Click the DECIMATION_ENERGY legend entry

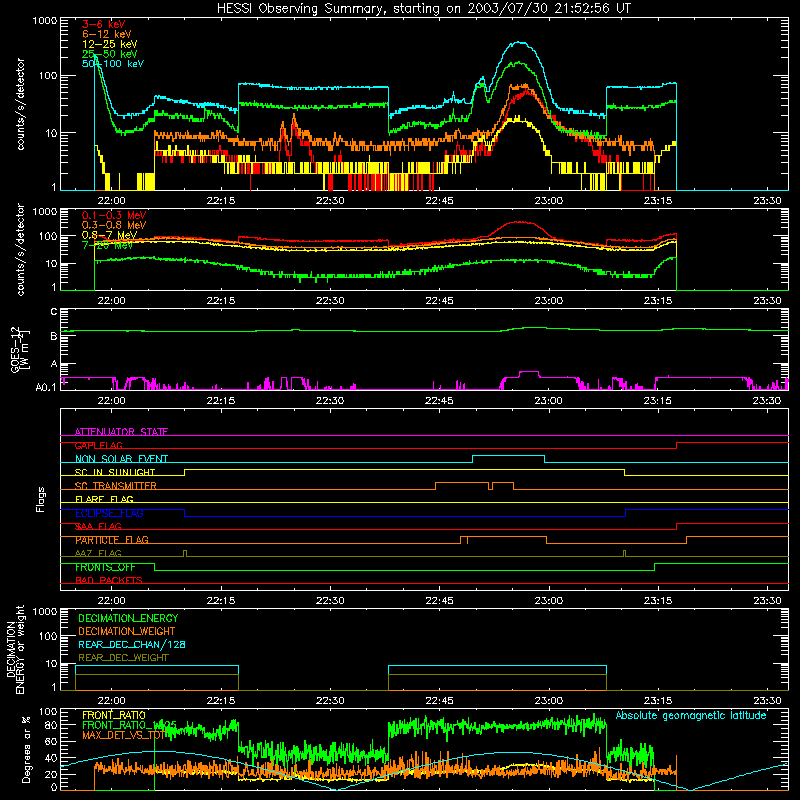pos(128,618)
